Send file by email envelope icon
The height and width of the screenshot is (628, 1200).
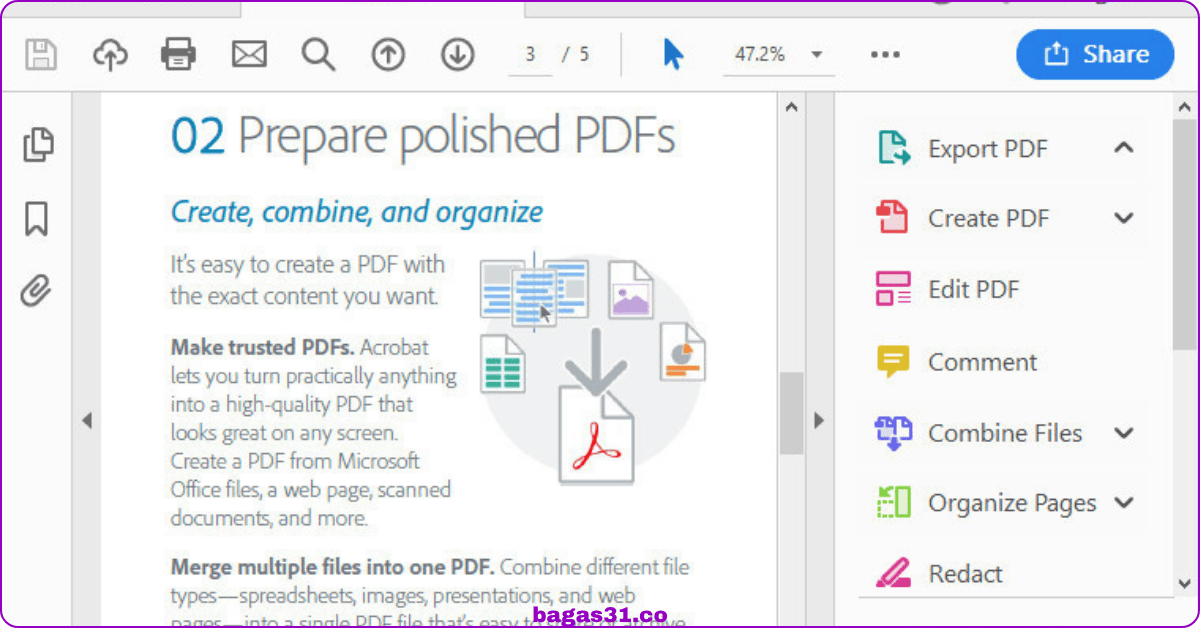coord(249,54)
